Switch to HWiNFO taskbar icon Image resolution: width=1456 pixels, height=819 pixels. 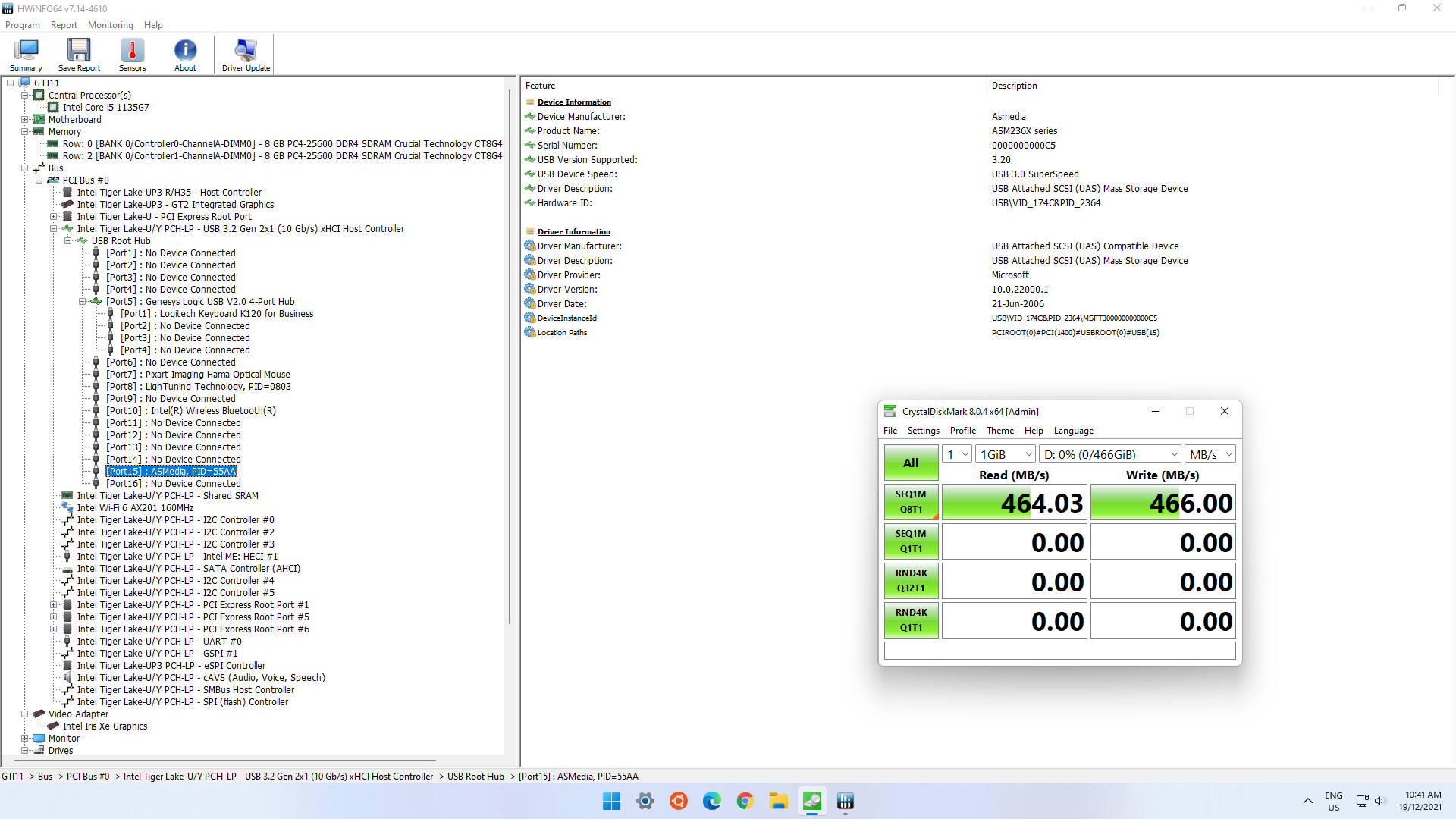[x=845, y=801]
